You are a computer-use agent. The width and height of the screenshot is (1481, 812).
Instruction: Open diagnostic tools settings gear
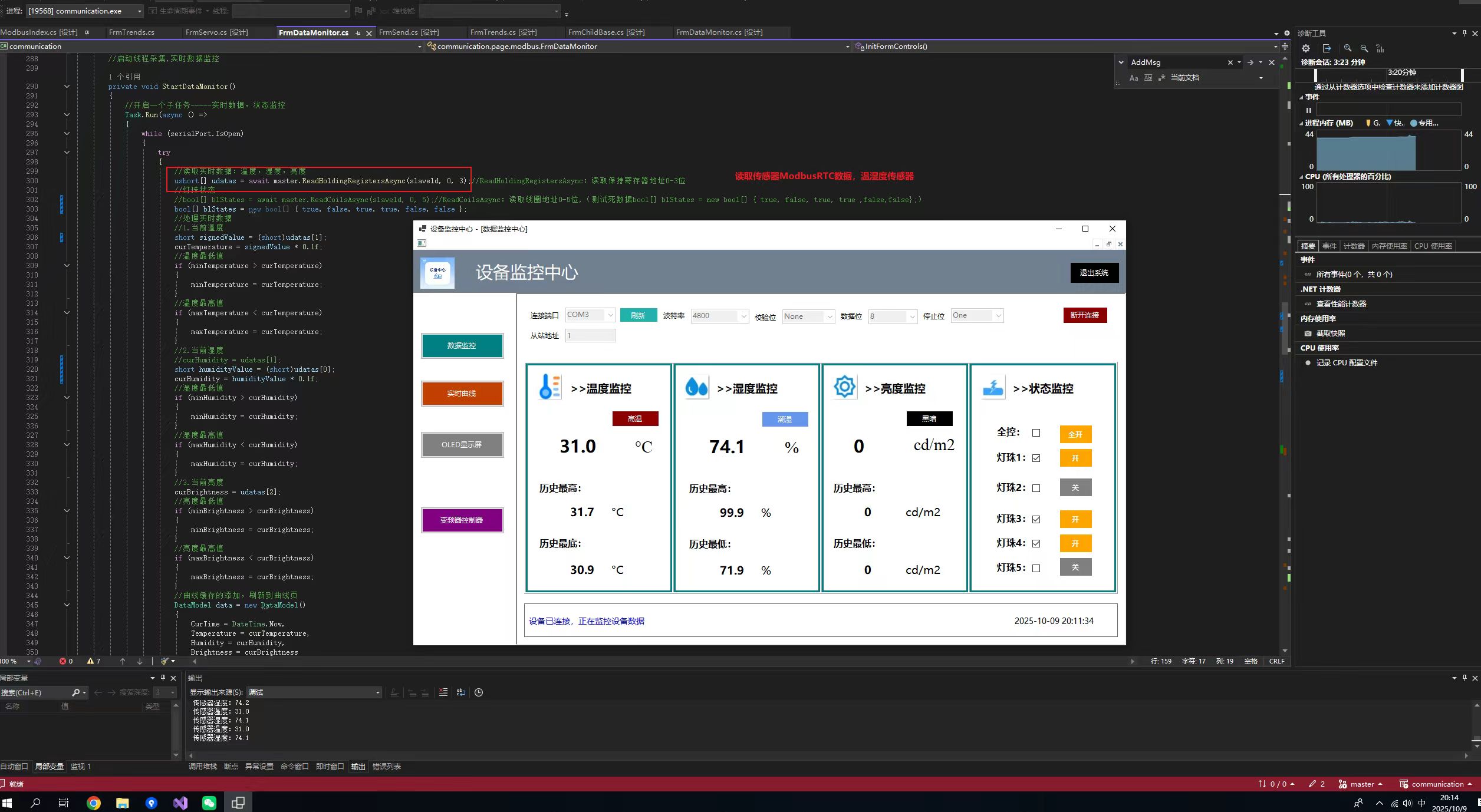pyautogui.click(x=1306, y=48)
